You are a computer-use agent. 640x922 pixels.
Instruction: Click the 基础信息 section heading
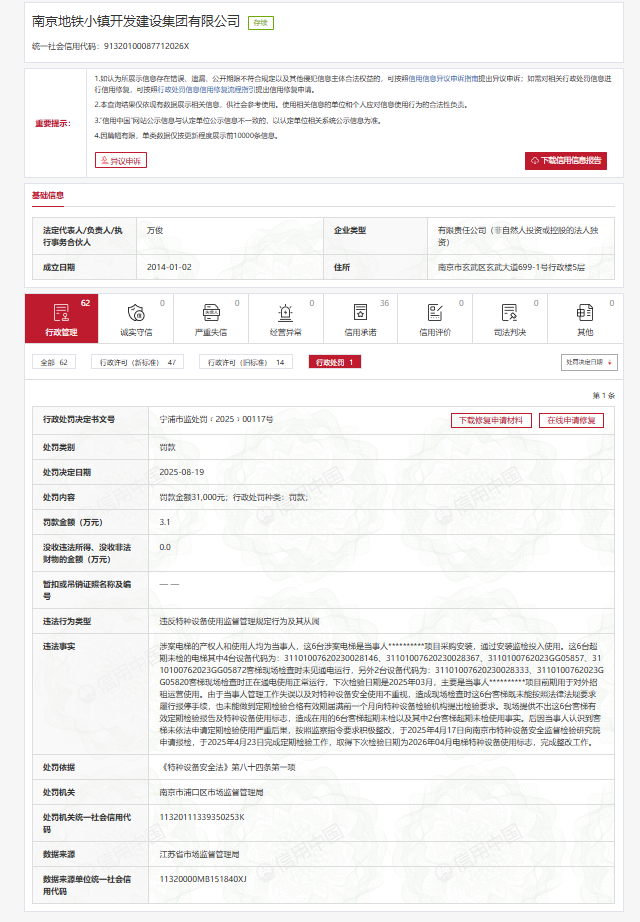(48, 195)
